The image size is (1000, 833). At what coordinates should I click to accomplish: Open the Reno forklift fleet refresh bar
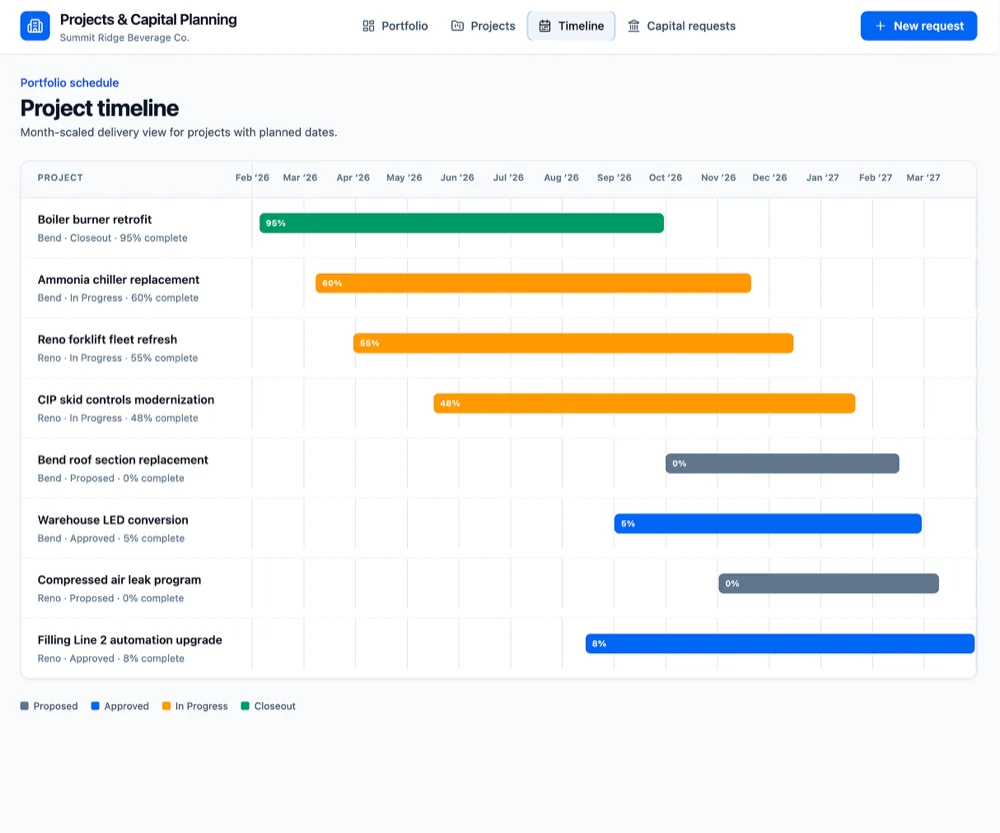573,343
